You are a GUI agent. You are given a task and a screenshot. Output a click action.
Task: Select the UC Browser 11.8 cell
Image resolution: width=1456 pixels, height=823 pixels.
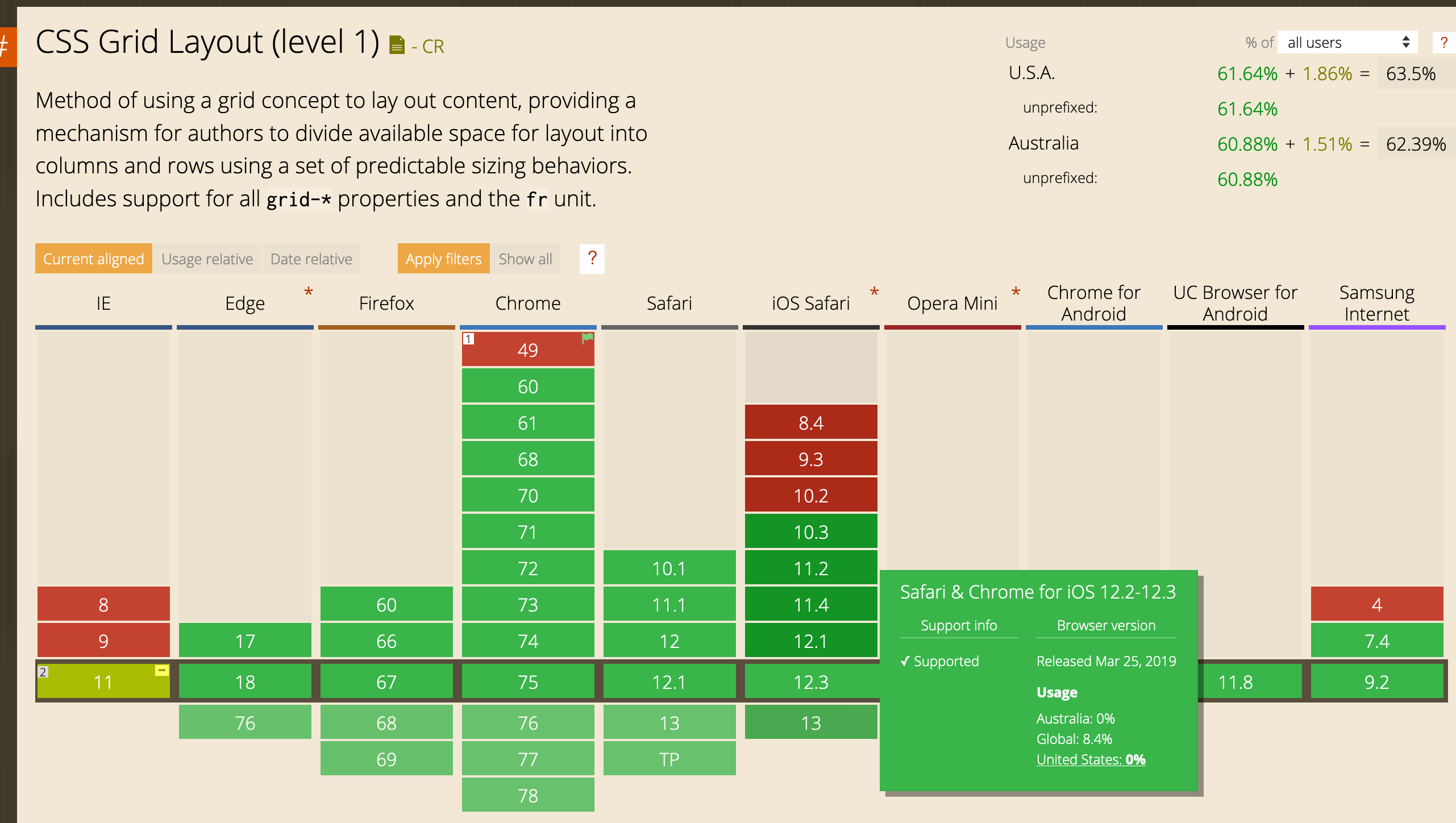(x=1249, y=681)
